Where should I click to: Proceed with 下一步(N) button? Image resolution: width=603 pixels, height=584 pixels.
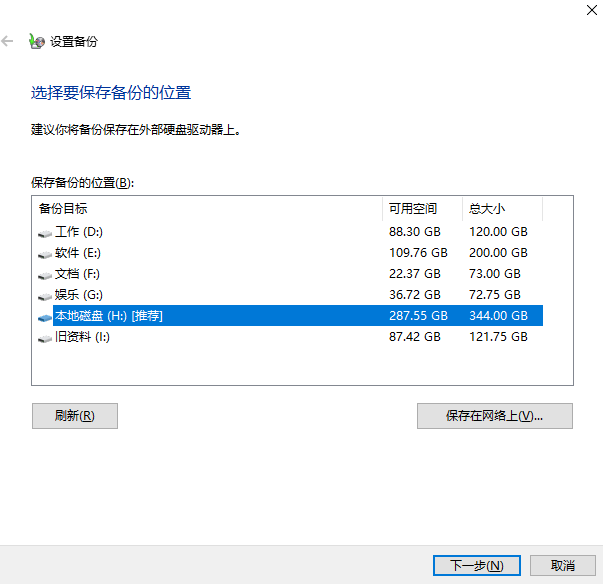click(477, 565)
